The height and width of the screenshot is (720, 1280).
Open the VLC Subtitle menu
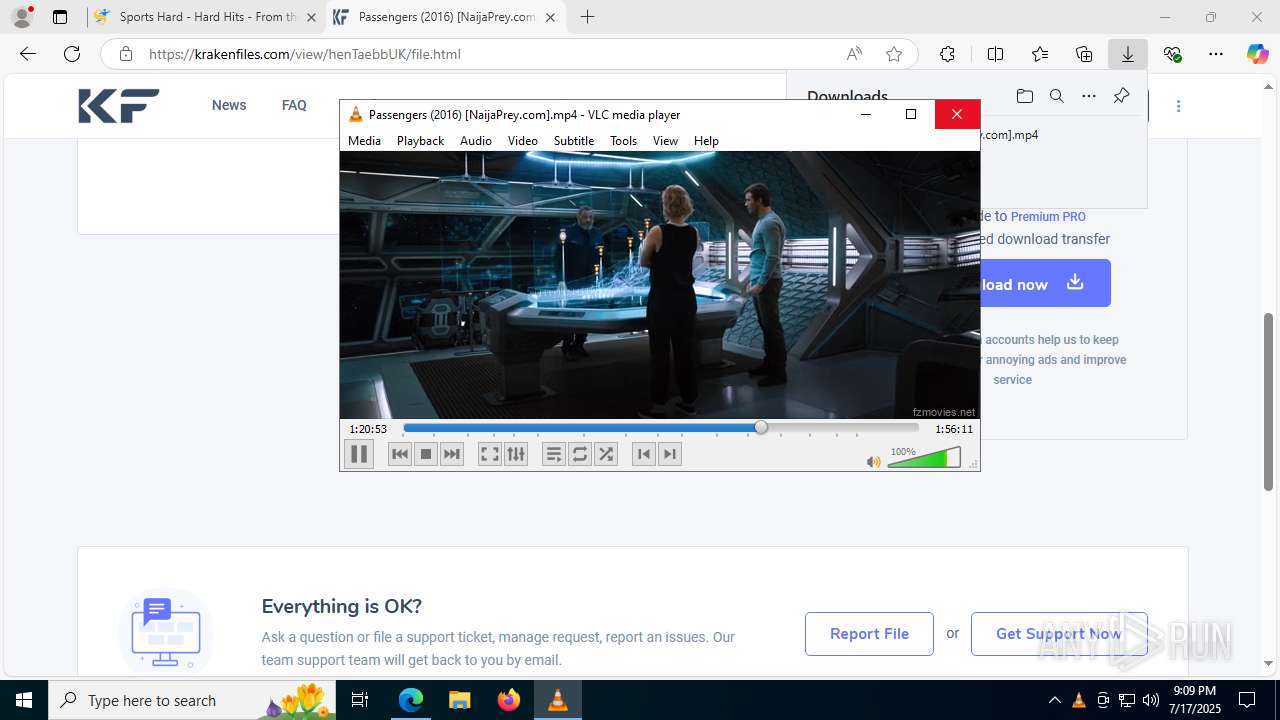point(574,141)
